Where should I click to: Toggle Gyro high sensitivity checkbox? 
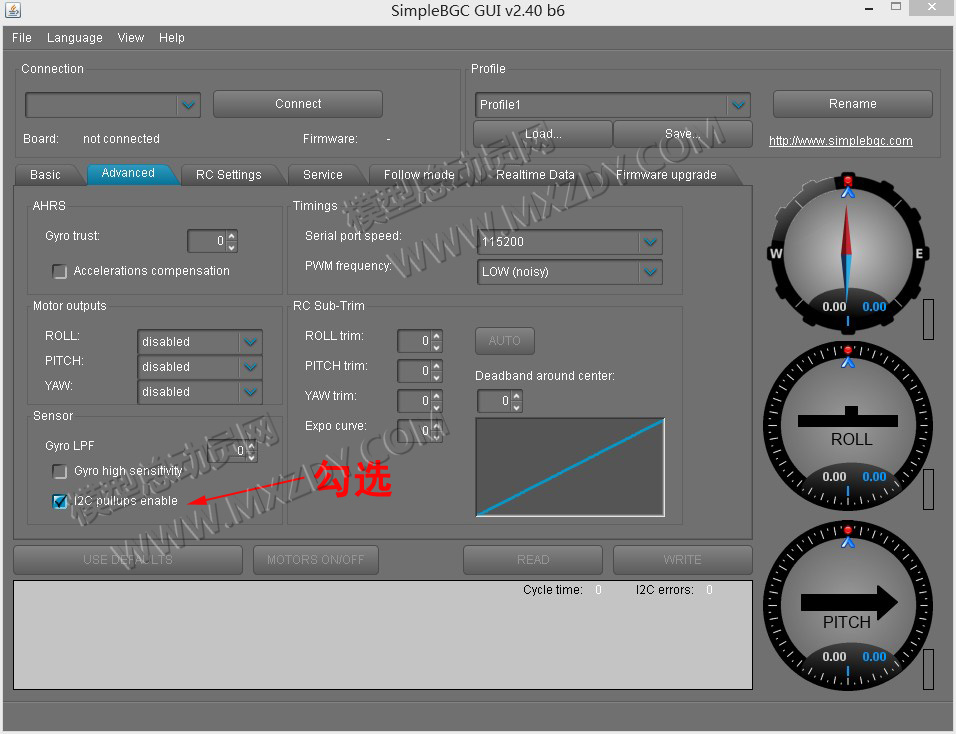pyautogui.click(x=60, y=471)
